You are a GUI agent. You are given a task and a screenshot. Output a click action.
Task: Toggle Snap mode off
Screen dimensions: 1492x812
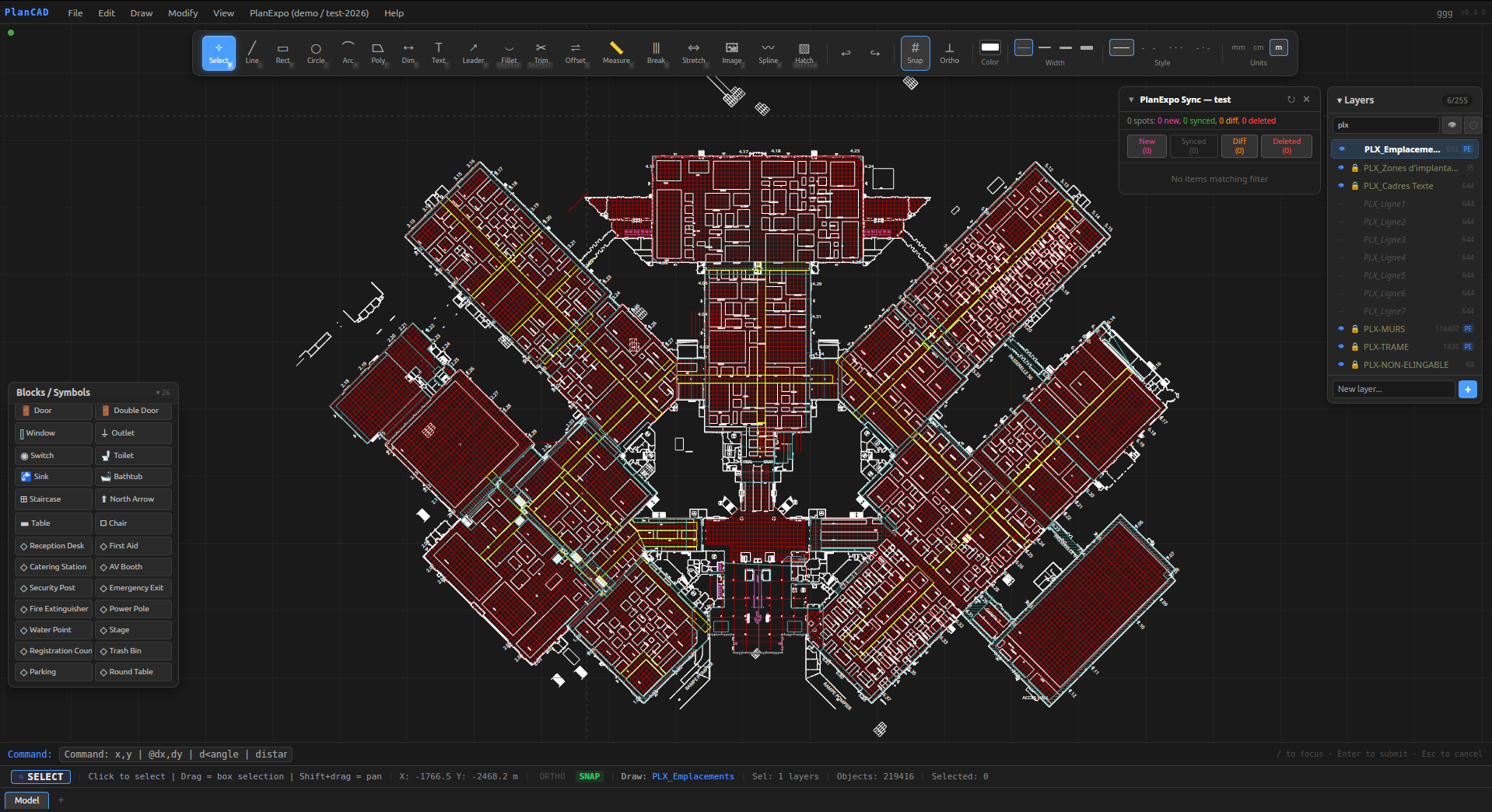[x=915, y=52]
